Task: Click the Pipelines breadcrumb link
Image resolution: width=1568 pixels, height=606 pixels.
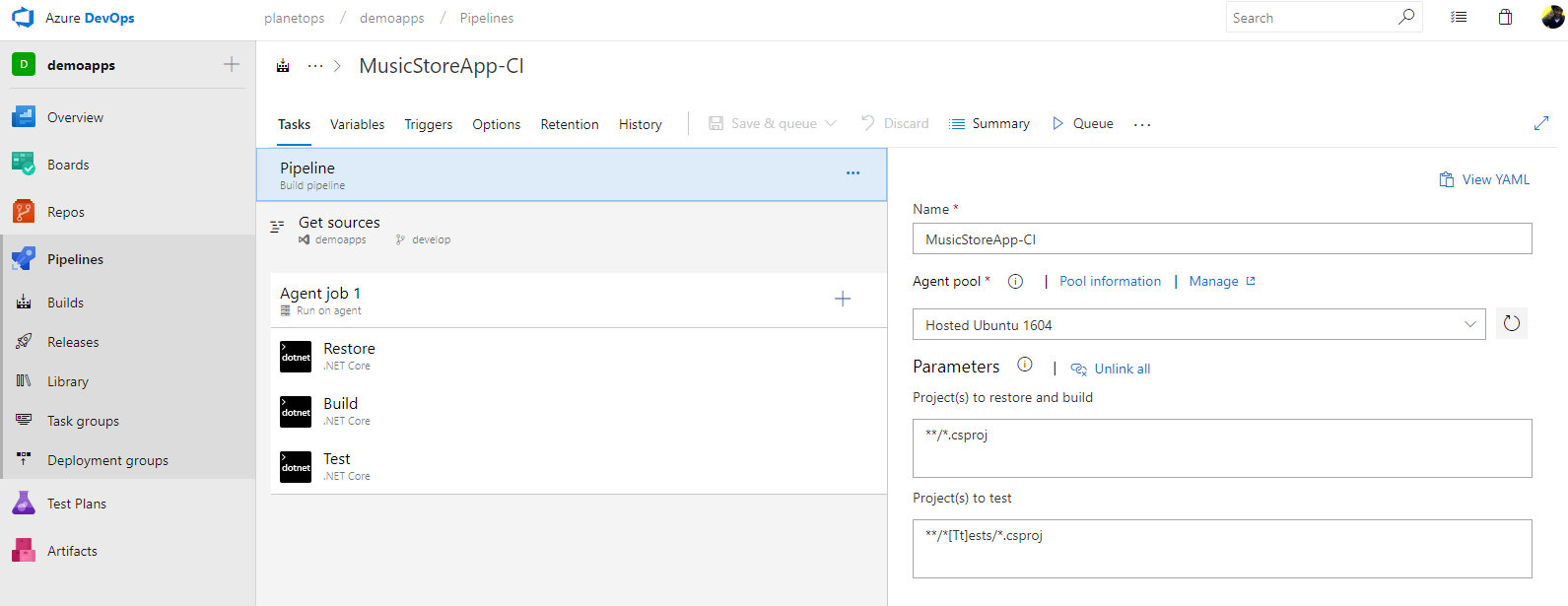Action: (x=487, y=18)
